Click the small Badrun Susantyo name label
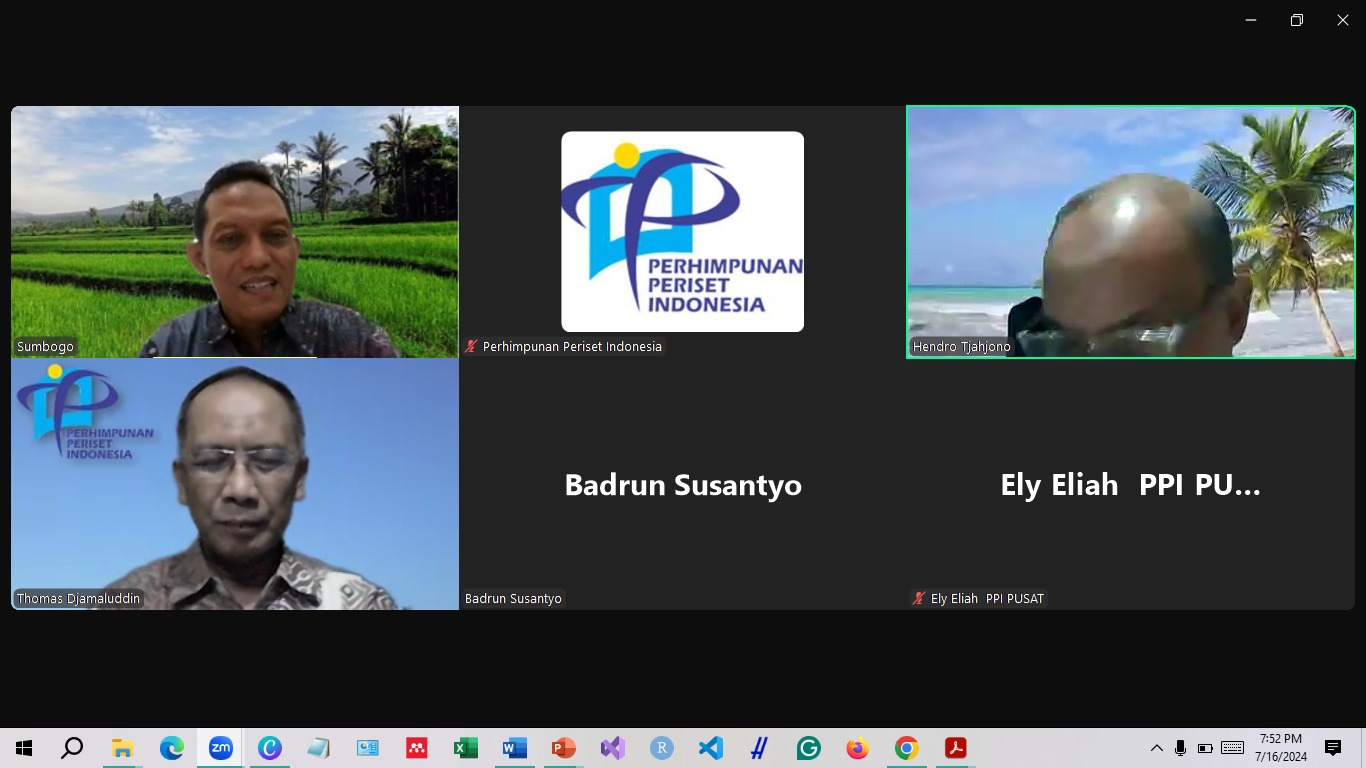The height and width of the screenshot is (768, 1366). 513,599
